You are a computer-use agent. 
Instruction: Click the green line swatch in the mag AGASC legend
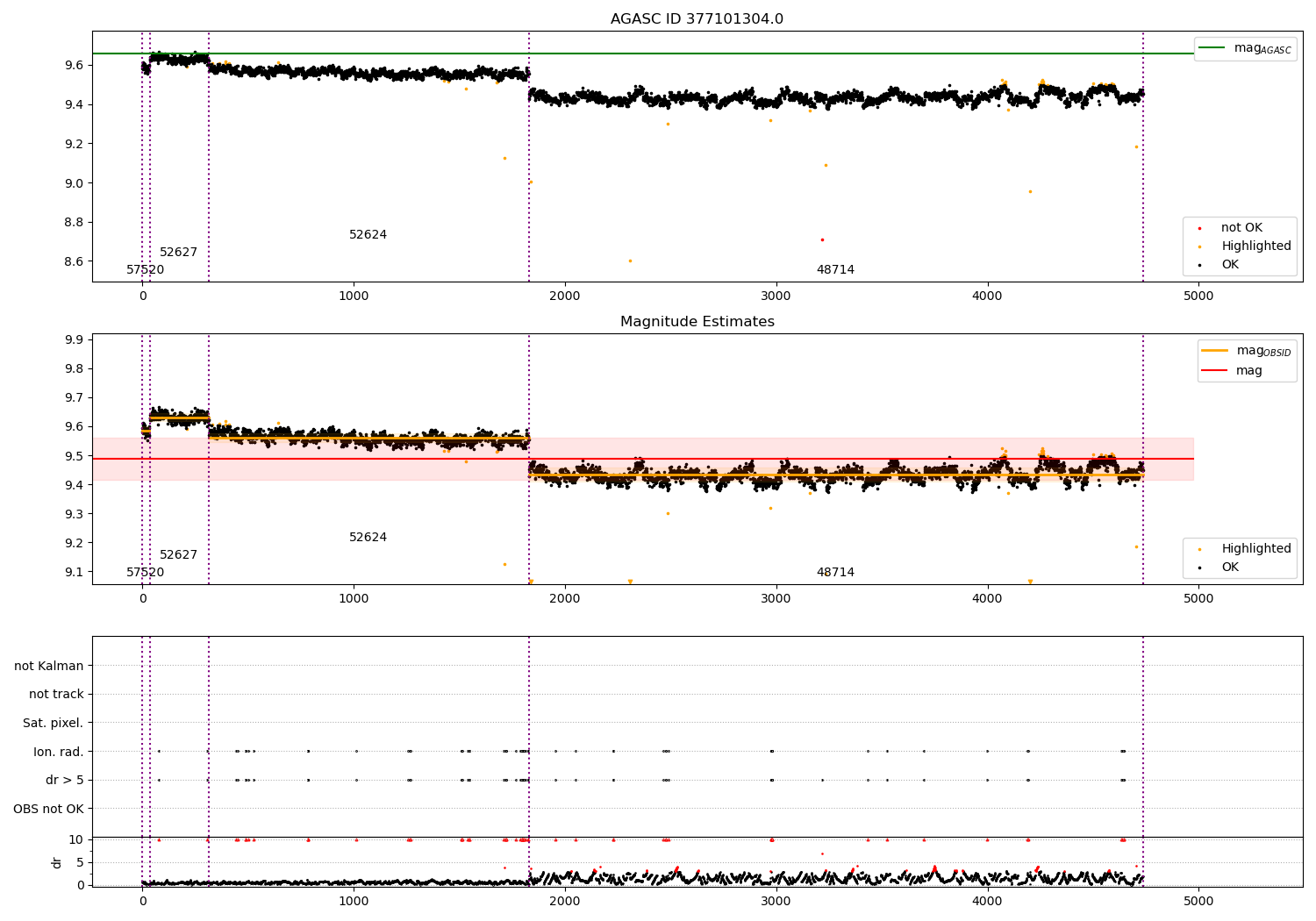click(1212, 47)
